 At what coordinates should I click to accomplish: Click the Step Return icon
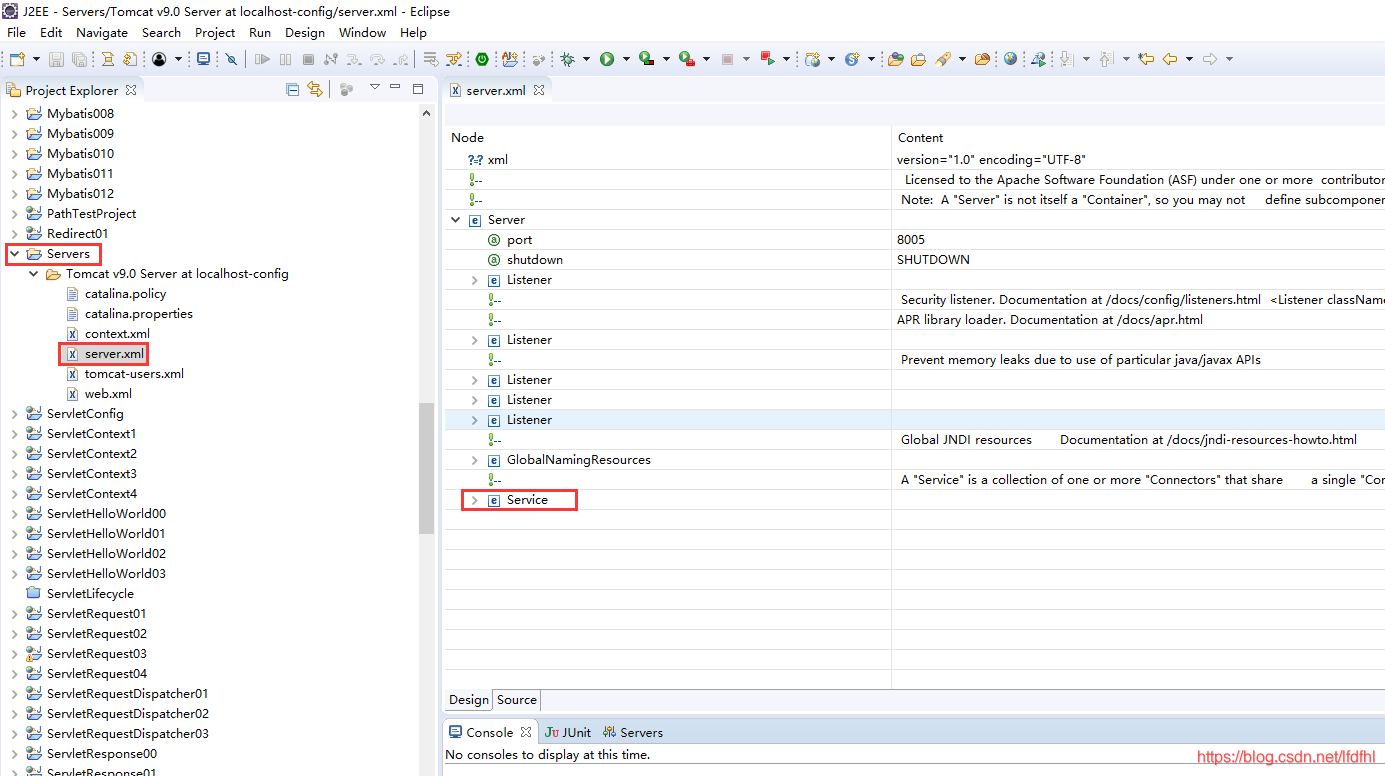coord(400,60)
